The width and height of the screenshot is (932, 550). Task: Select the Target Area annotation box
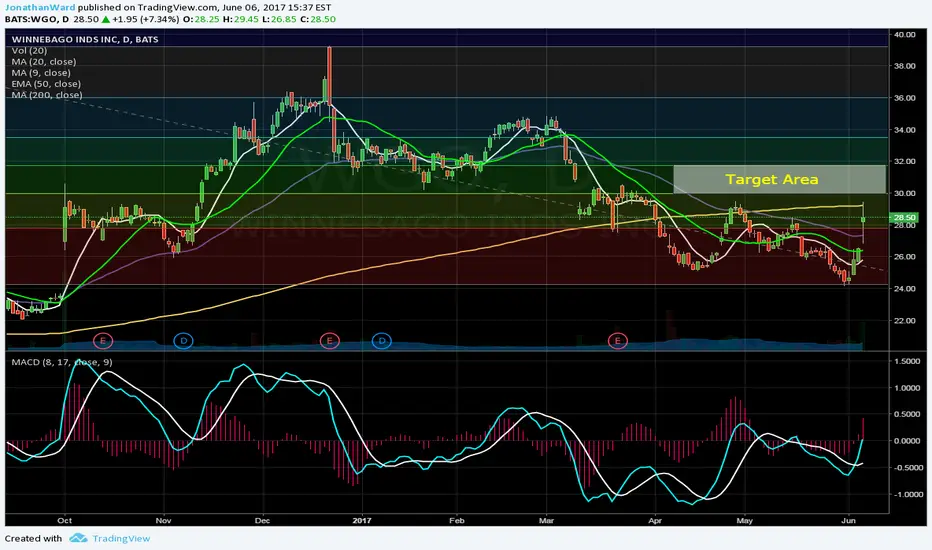pyautogui.click(x=779, y=179)
